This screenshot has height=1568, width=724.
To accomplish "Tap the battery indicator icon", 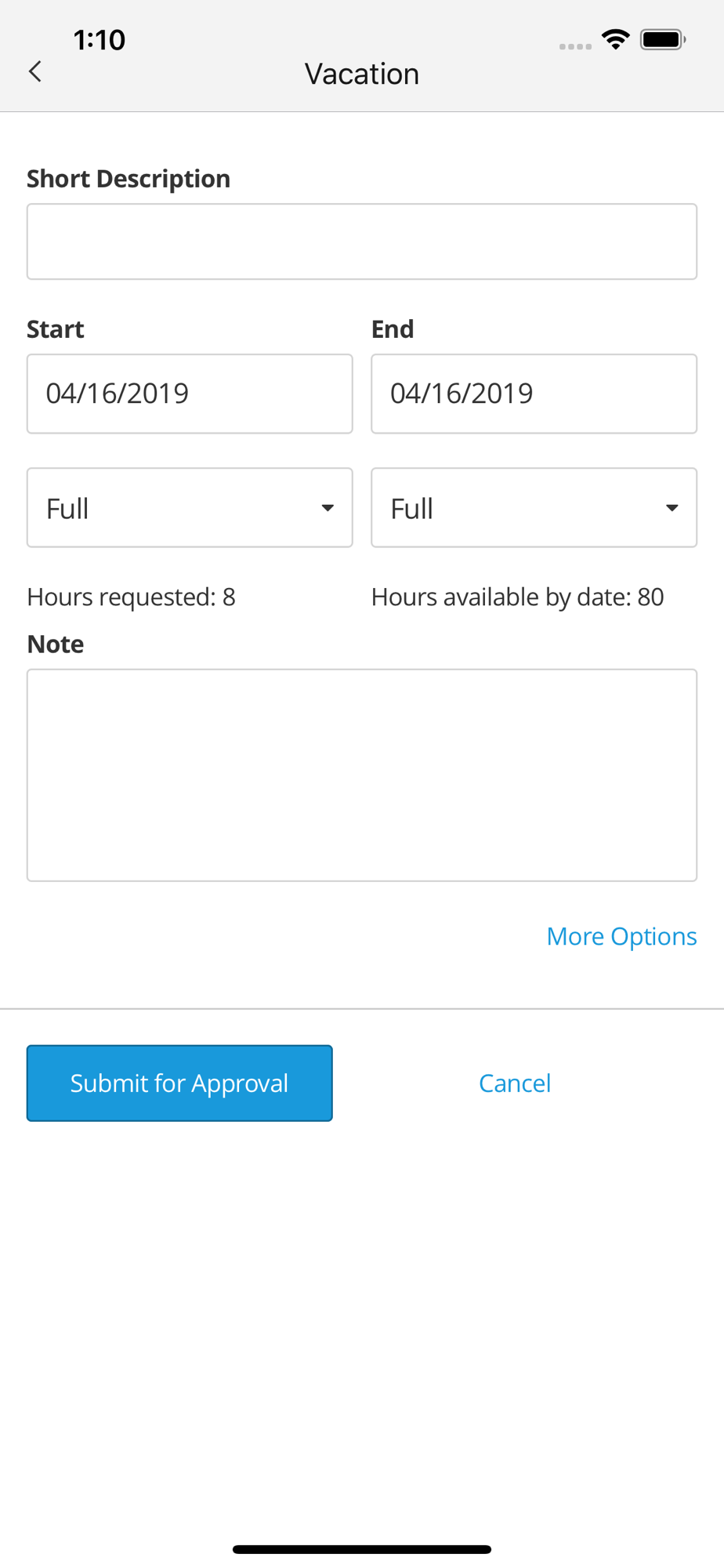I will click(663, 39).
